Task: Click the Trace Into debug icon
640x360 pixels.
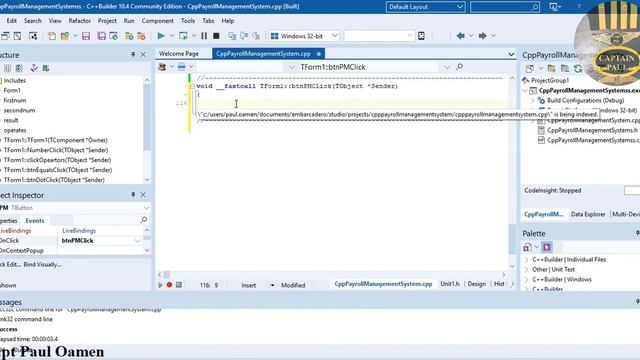Action: (232, 36)
